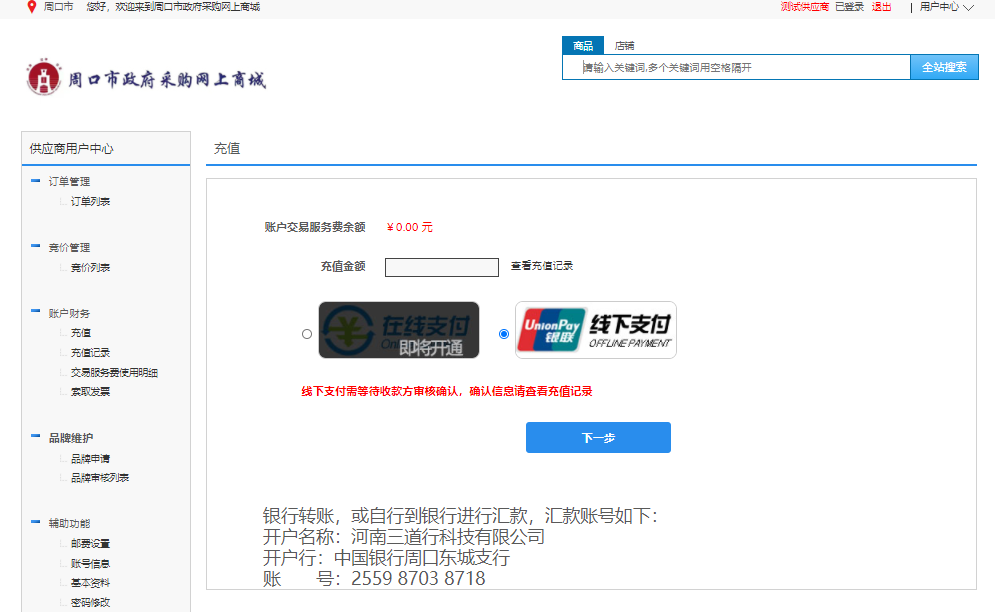Focus the 充值金额 amount input field
The width and height of the screenshot is (995, 612).
(442, 267)
